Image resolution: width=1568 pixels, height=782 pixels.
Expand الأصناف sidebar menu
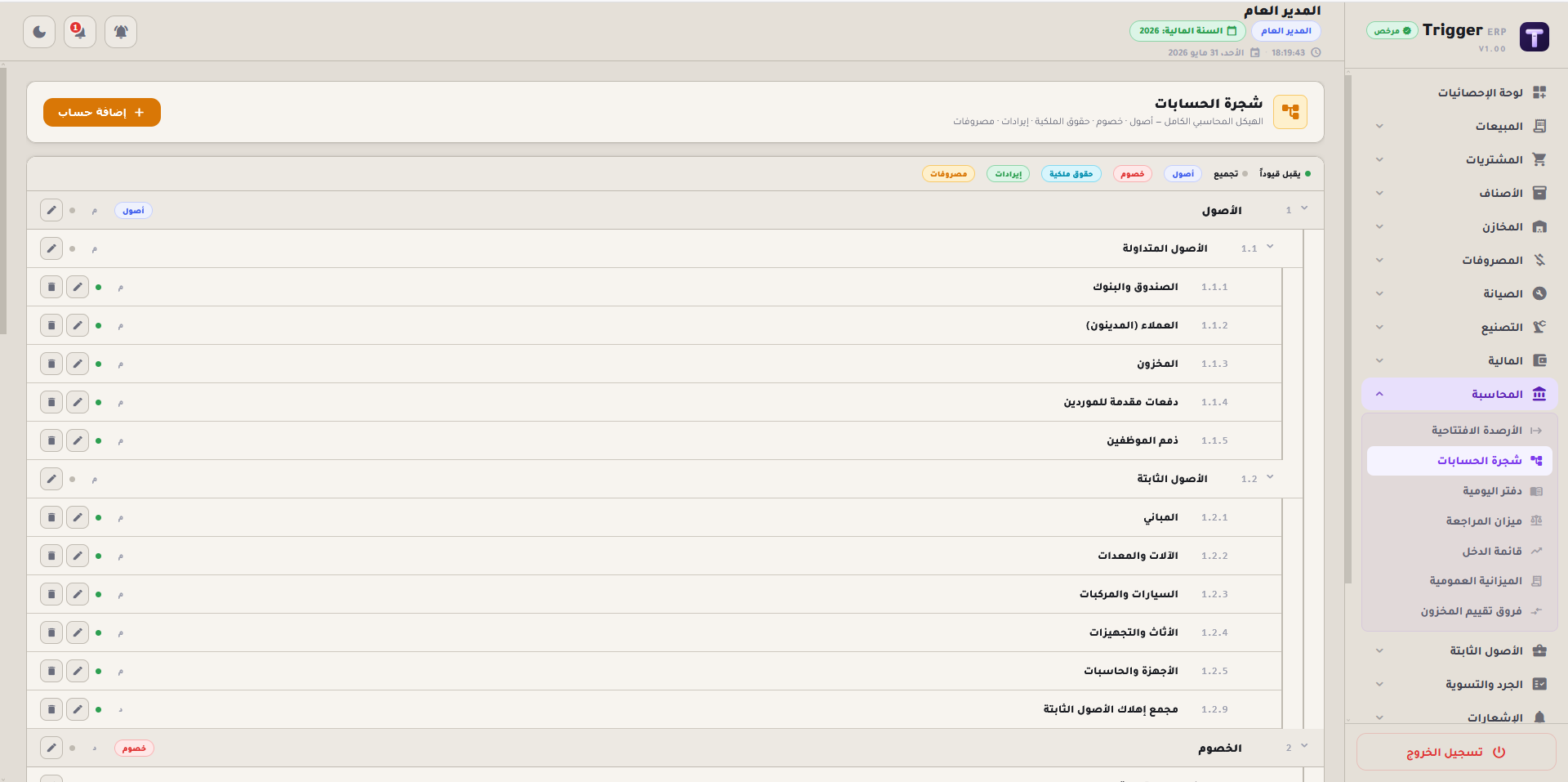tap(1459, 193)
